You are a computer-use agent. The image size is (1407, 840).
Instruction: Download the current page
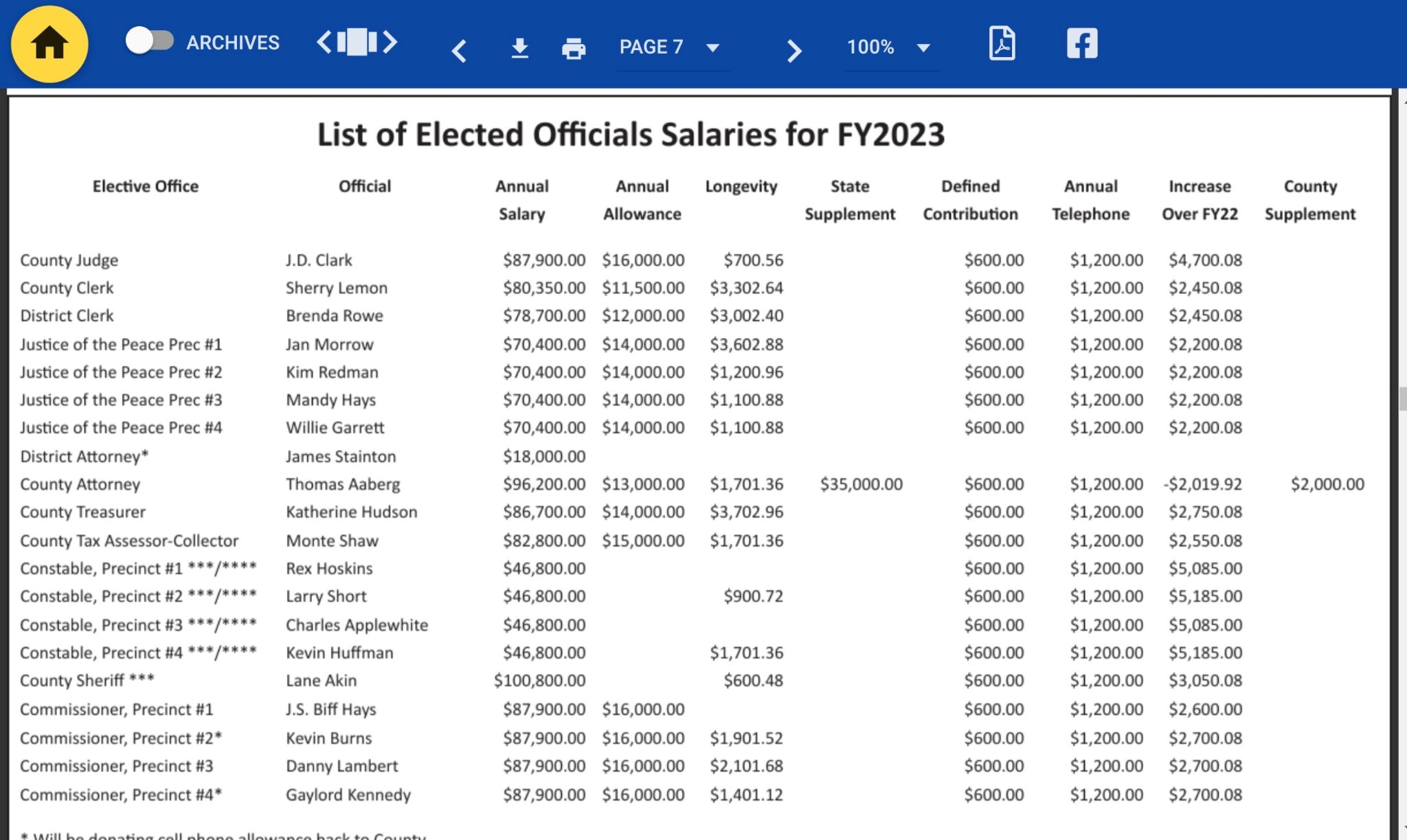click(519, 48)
